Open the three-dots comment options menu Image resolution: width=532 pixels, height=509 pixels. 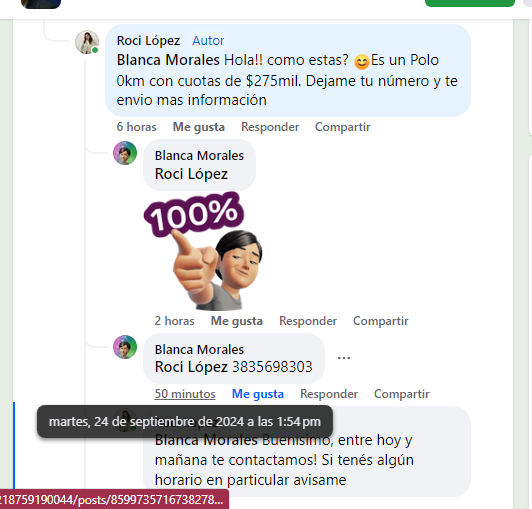[x=344, y=358]
